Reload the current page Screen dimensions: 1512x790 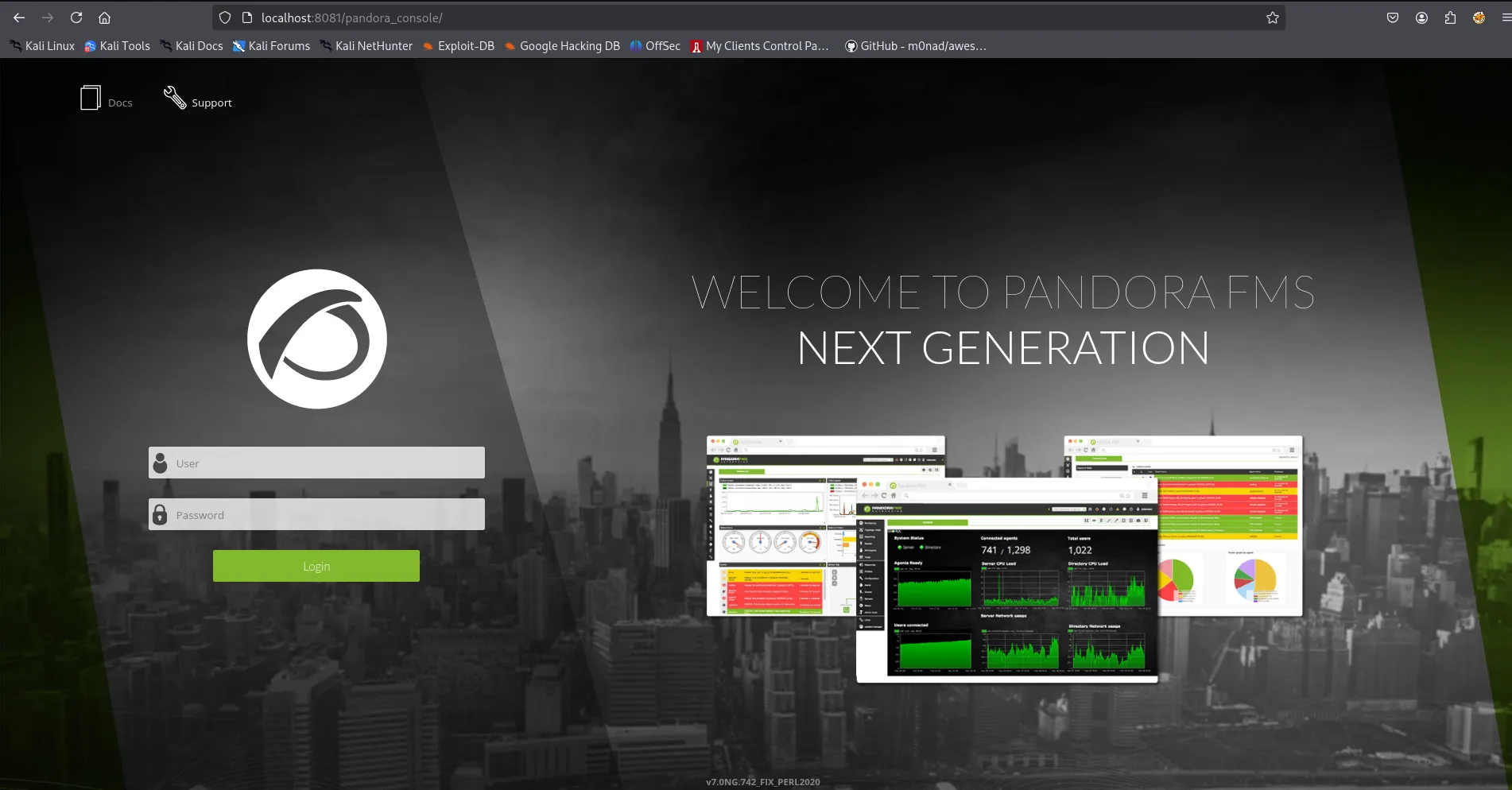coord(76,17)
